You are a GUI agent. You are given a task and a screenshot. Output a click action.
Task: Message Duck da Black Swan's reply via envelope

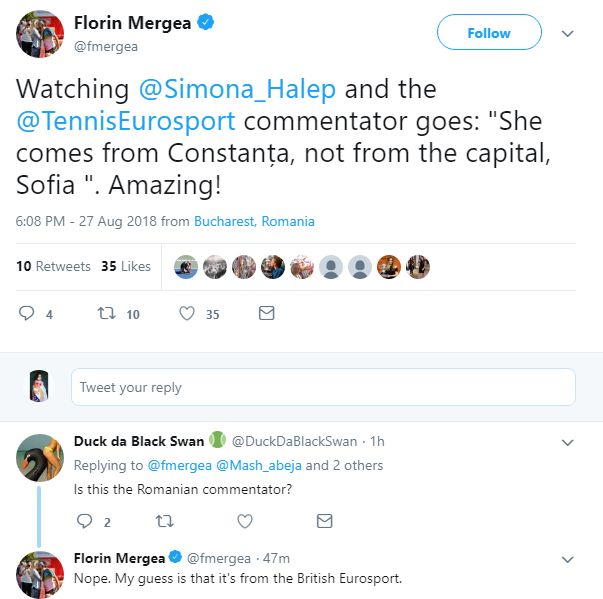tap(324, 521)
